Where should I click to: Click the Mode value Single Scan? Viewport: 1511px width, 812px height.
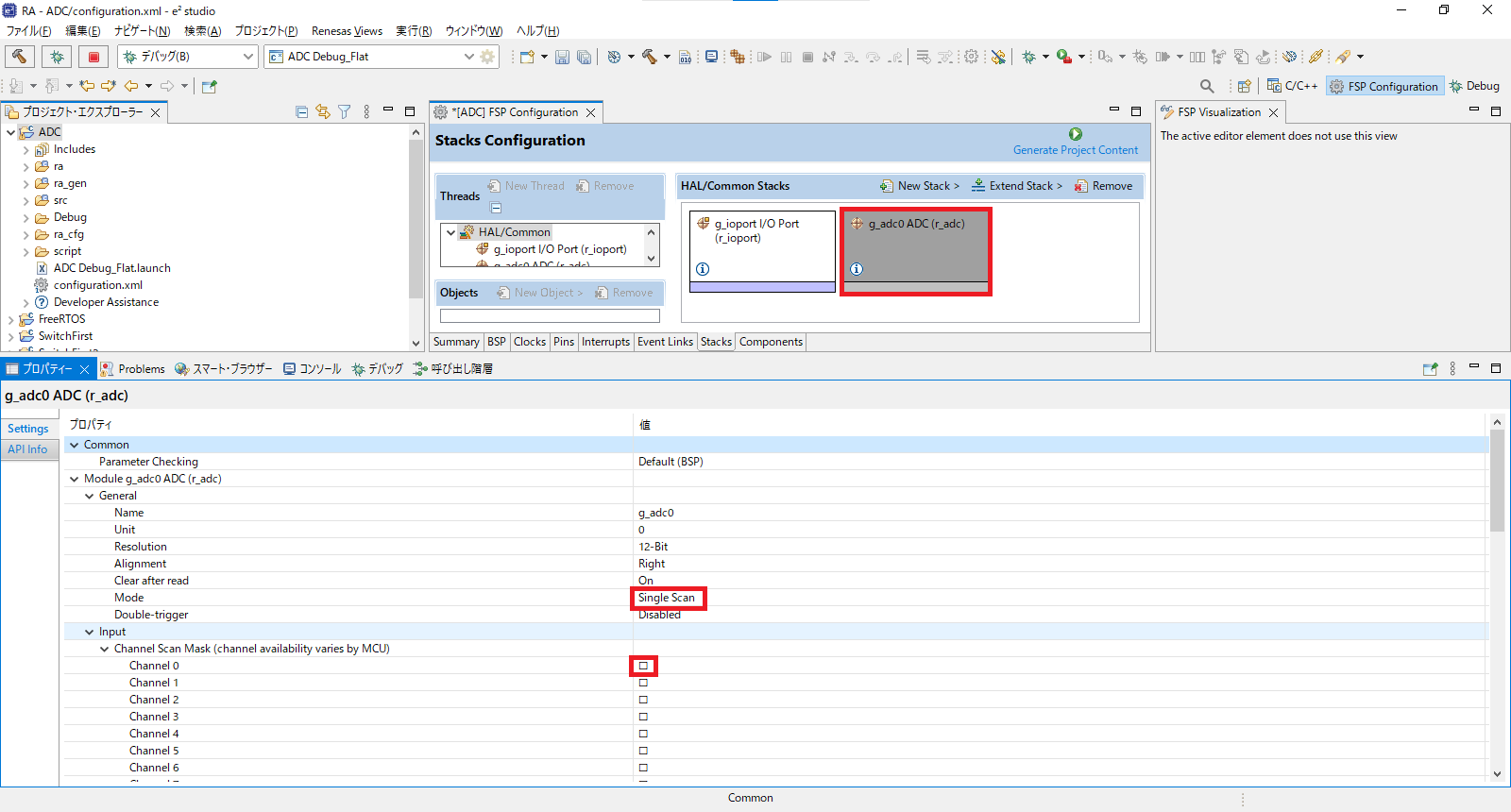pyautogui.click(x=667, y=598)
